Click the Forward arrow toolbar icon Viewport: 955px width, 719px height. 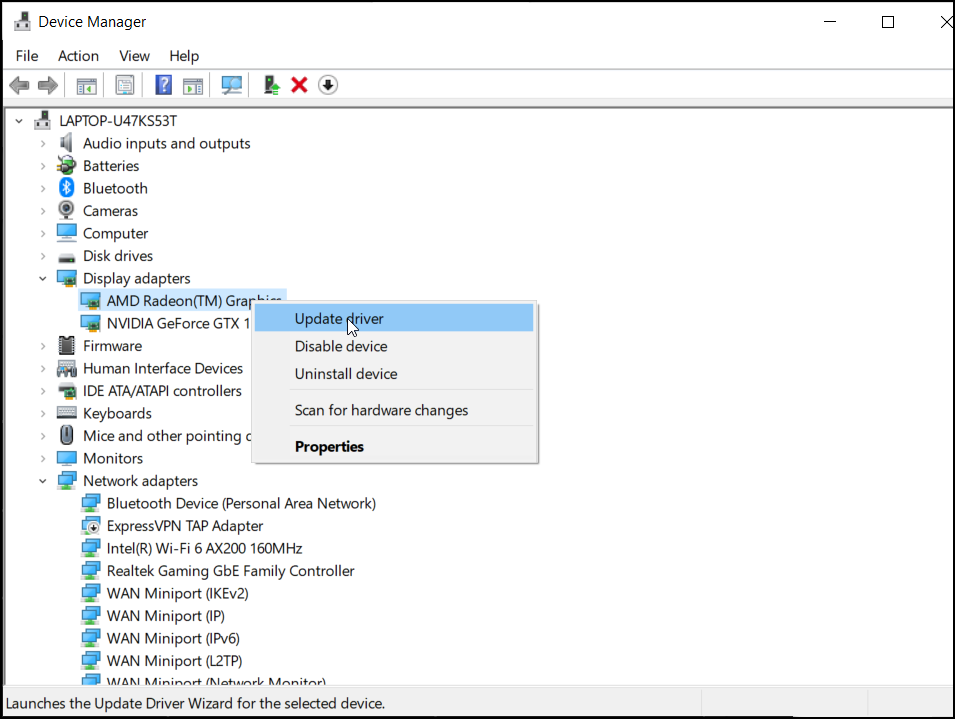(x=48, y=85)
